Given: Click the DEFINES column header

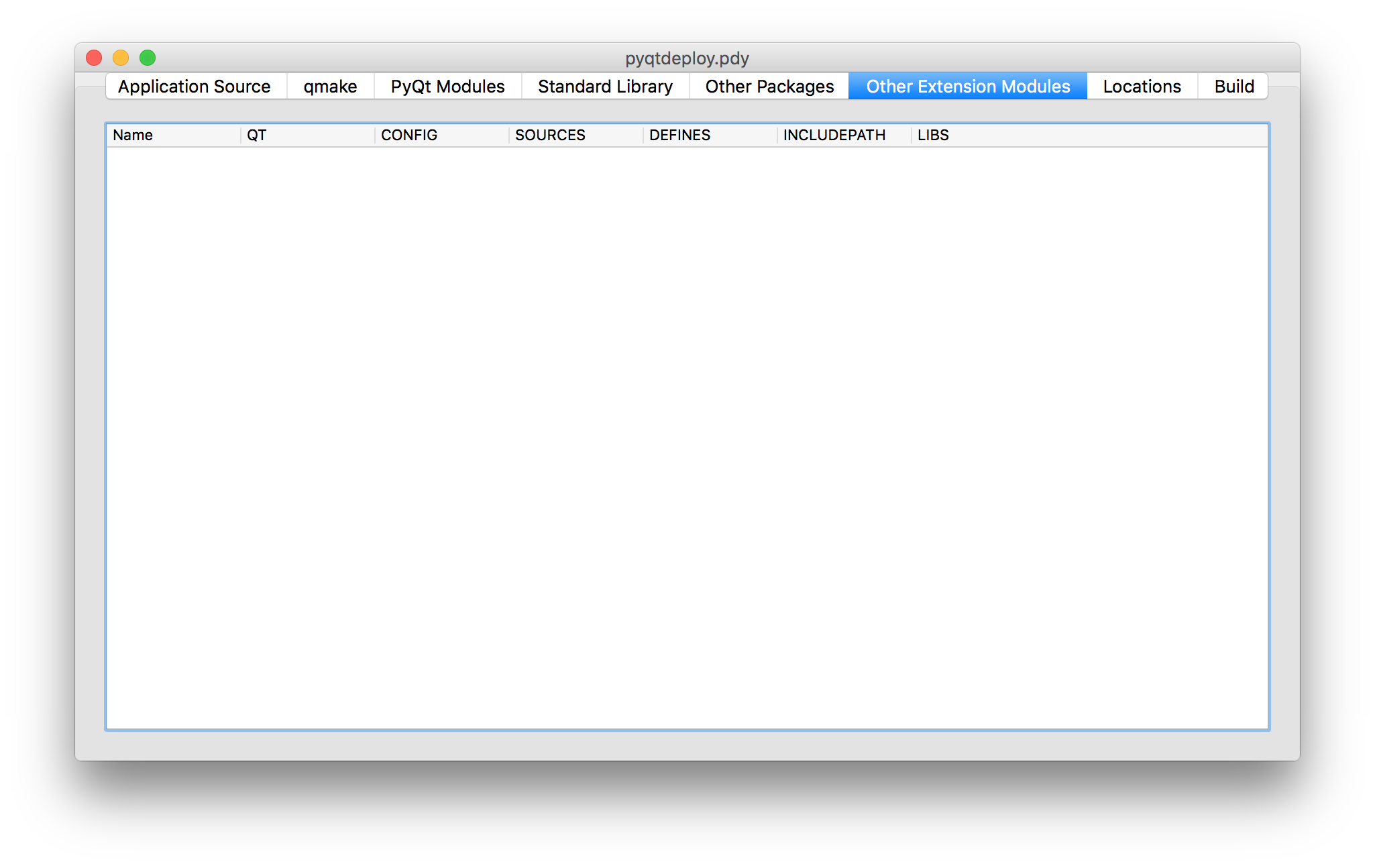Looking at the screenshot, I should click(710, 135).
